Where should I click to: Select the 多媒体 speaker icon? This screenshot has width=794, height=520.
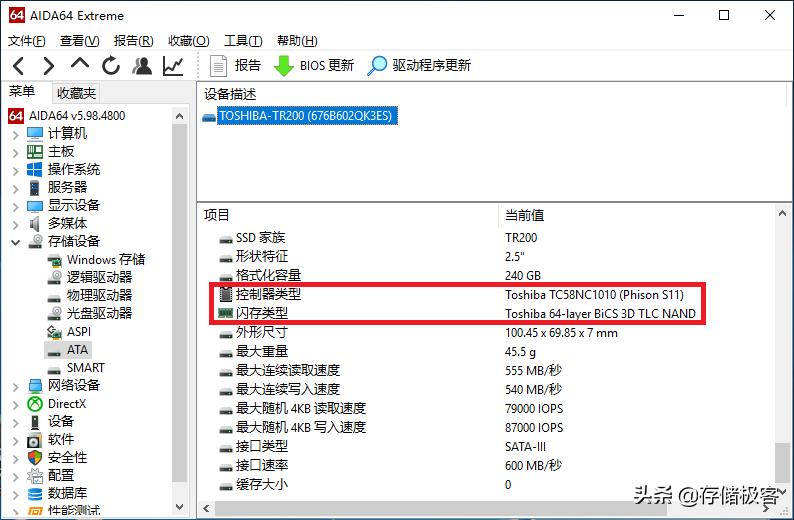[x=34, y=223]
